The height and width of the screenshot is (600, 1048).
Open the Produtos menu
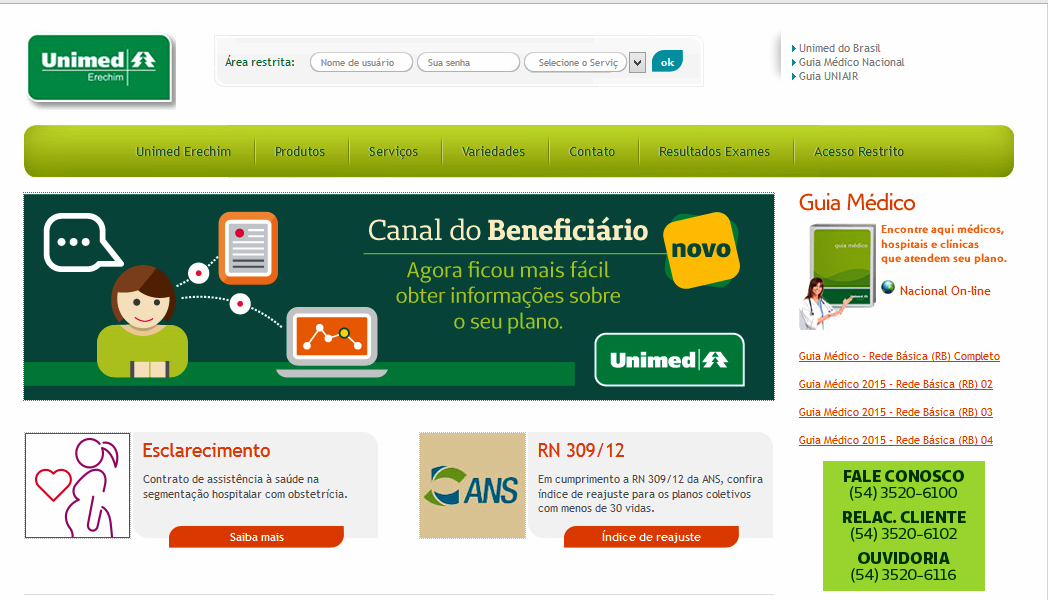(x=300, y=152)
